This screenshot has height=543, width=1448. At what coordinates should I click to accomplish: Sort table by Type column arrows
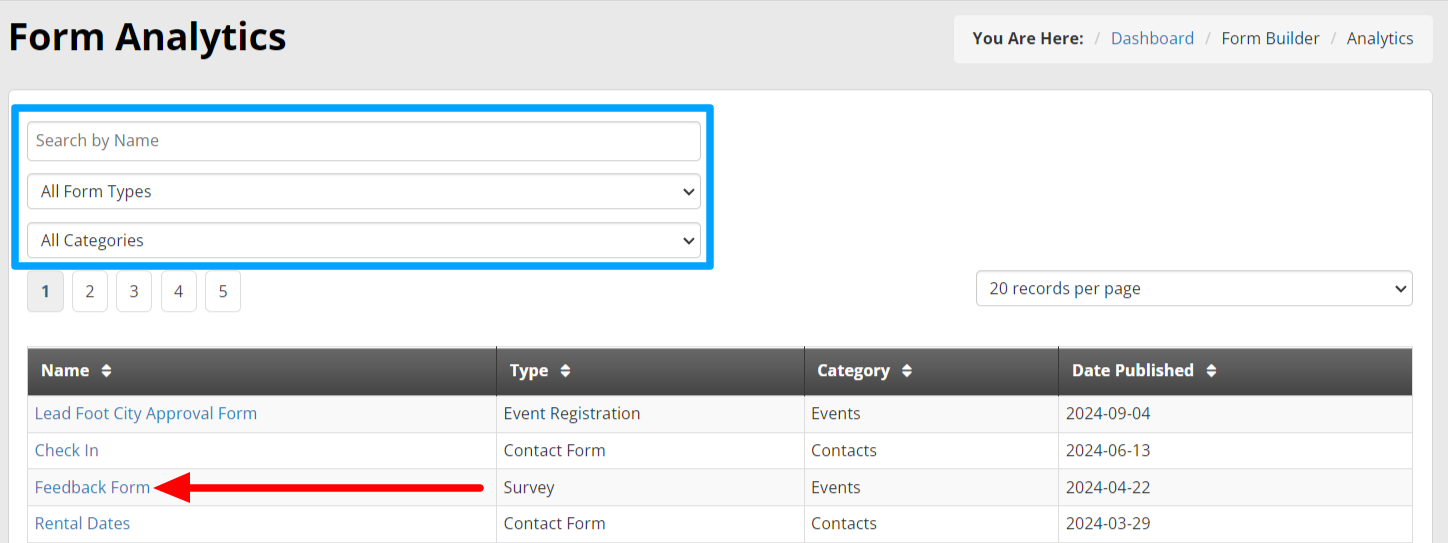[x=565, y=371]
